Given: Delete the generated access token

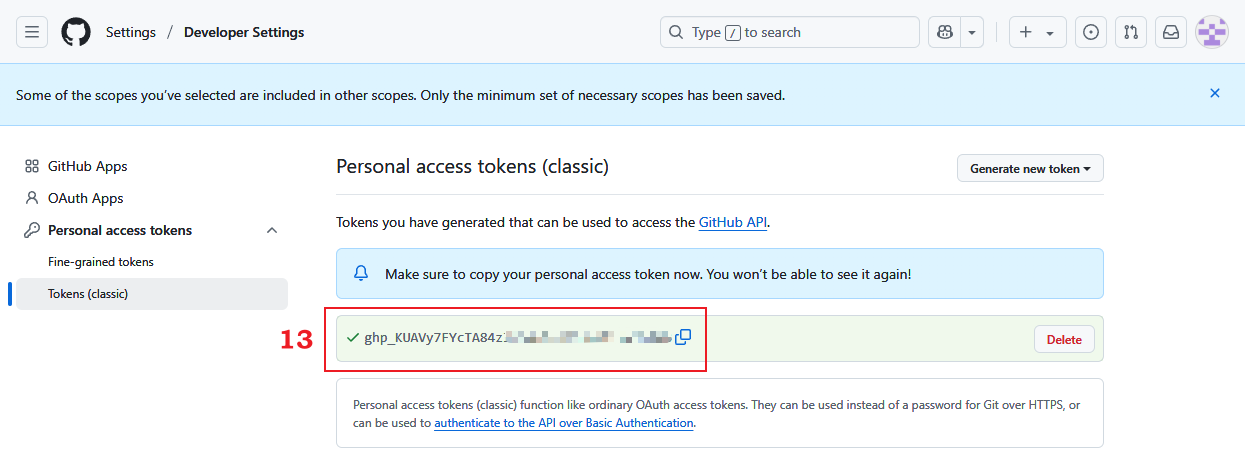Looking at the screenshot, I should tap(1064, 339).
